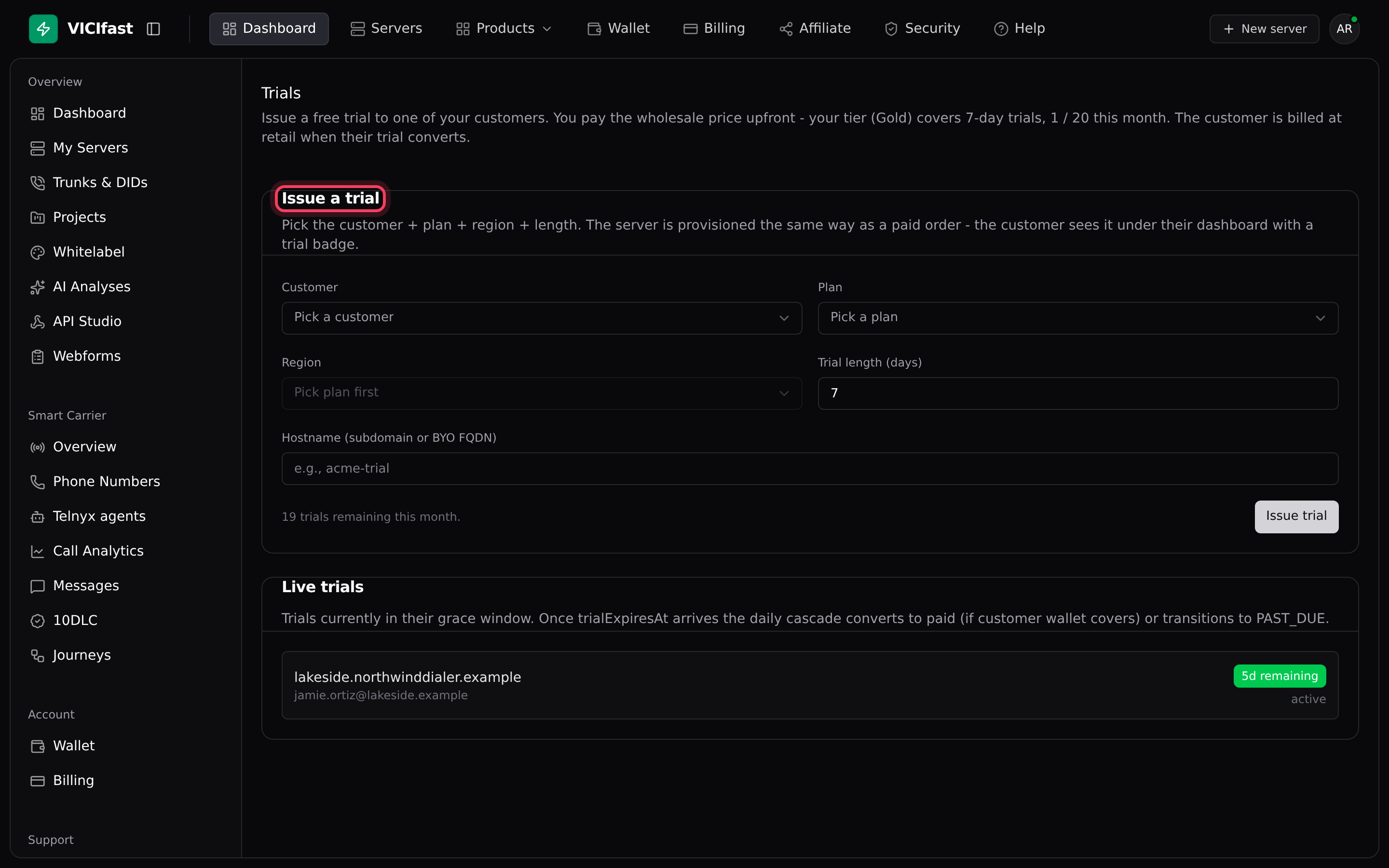The width and height of the screenshot is (1389, 868).
Task: Click the Hostname input field
Action: point(810,468)
